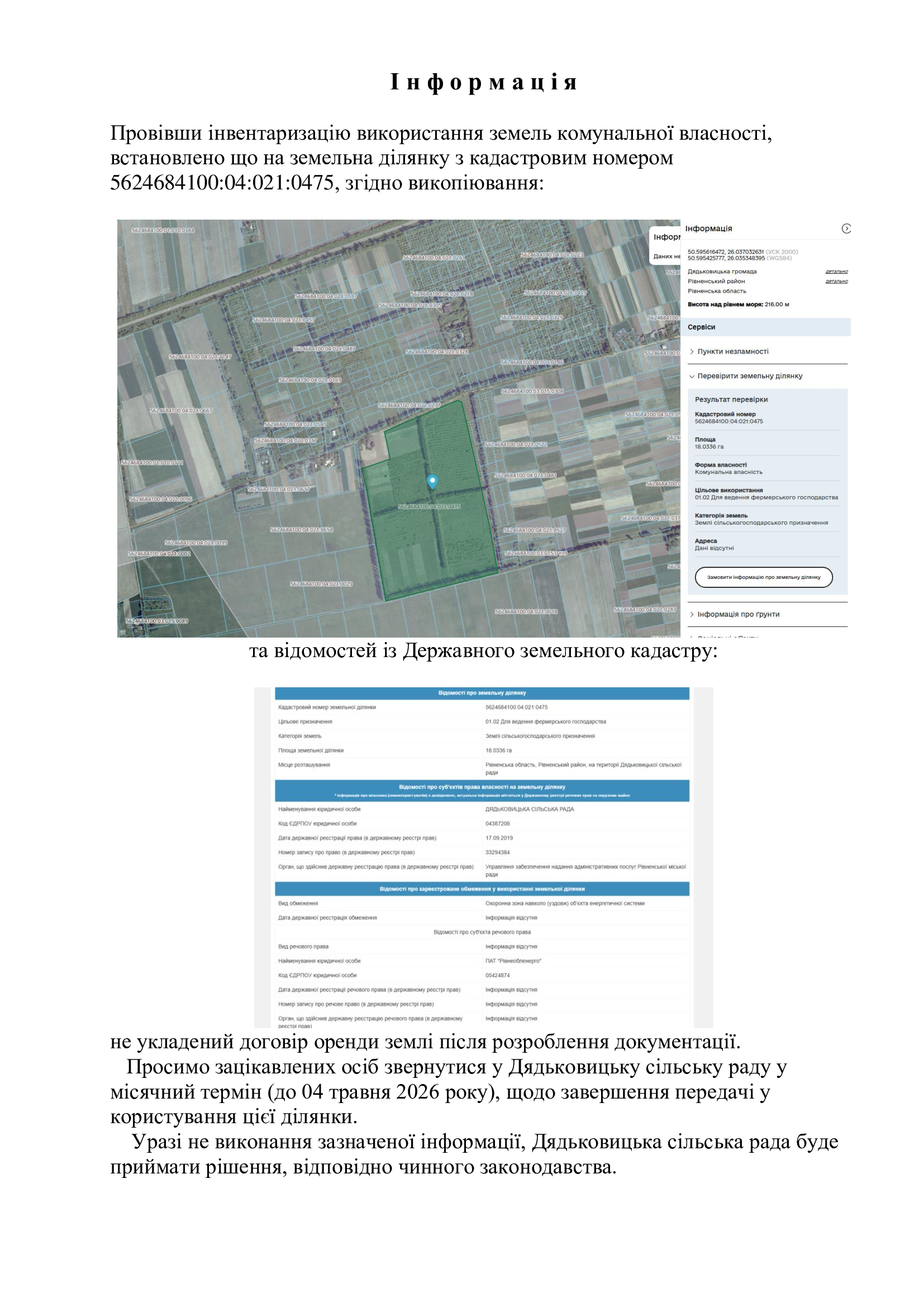Click parcel label 5624684100:04:021:0018 on the map
Viewport: 924px width, 1307px height.
point(526,611)
